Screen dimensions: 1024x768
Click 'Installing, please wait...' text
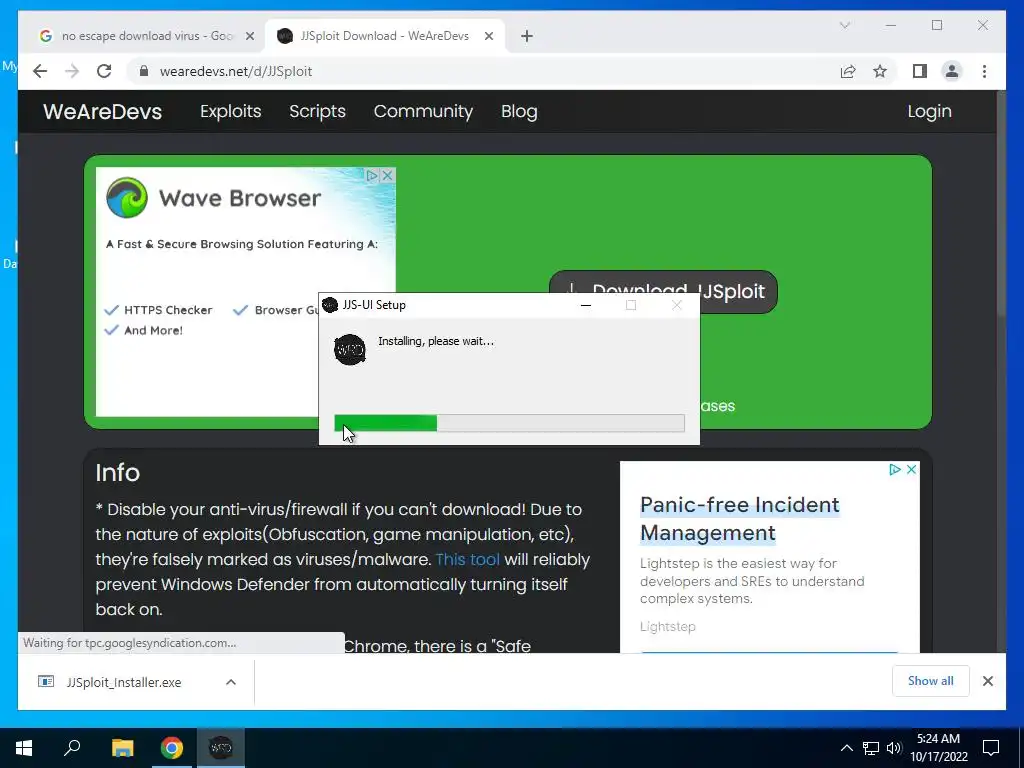click(x=436, y=341)
